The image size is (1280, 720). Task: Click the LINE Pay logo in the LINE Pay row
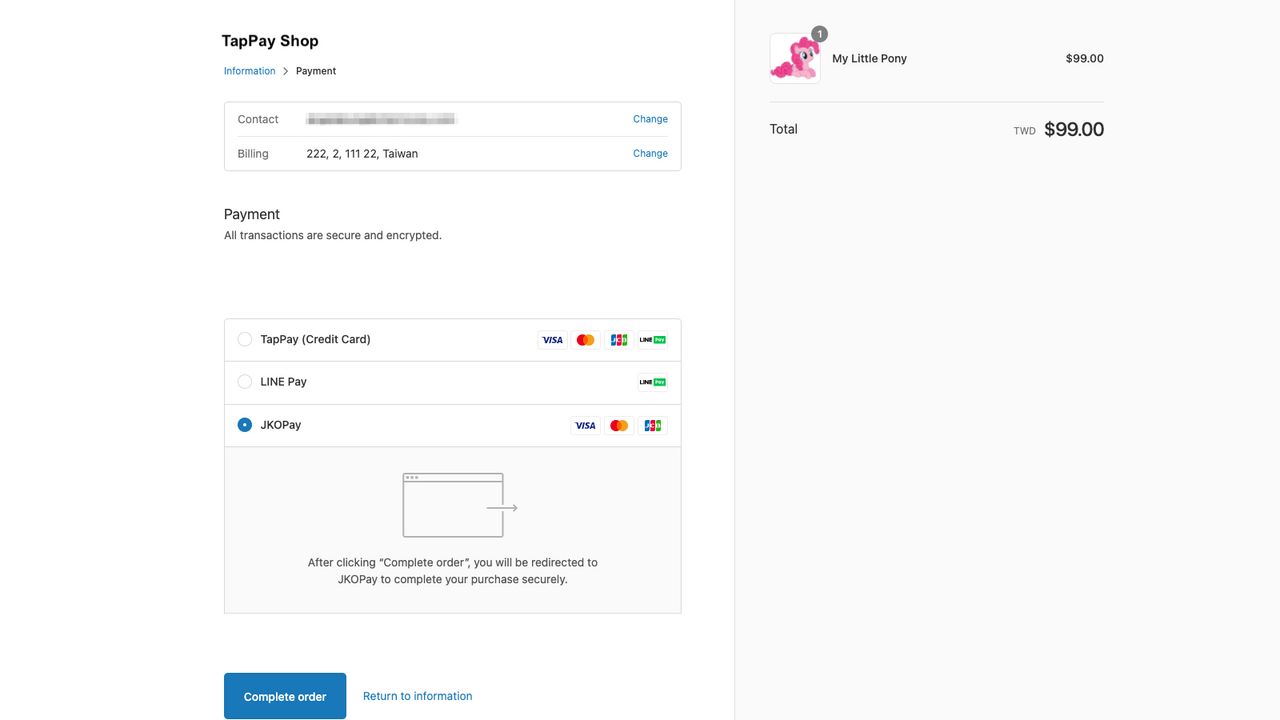pyautogui.click(x=653, y=382)
